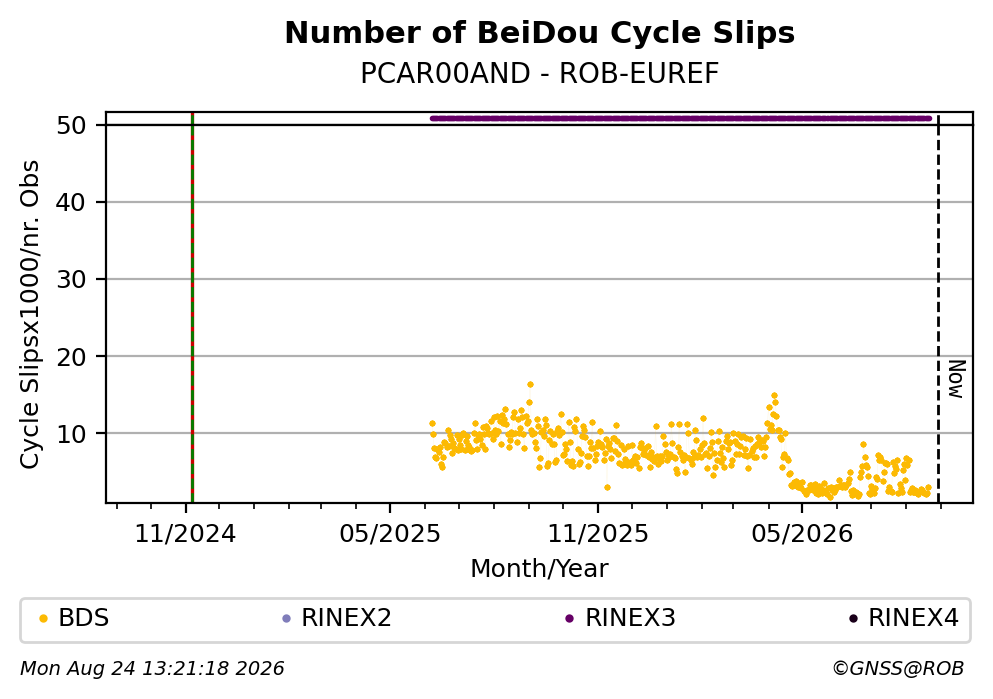Select the BDS legend label

tap(84, 618)
